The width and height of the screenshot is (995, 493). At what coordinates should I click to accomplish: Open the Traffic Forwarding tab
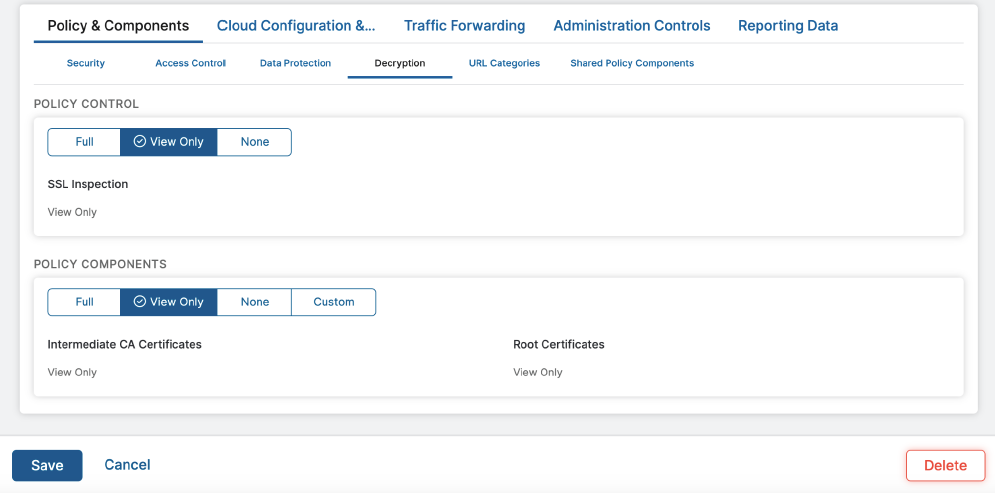click(x=464, y=26)
